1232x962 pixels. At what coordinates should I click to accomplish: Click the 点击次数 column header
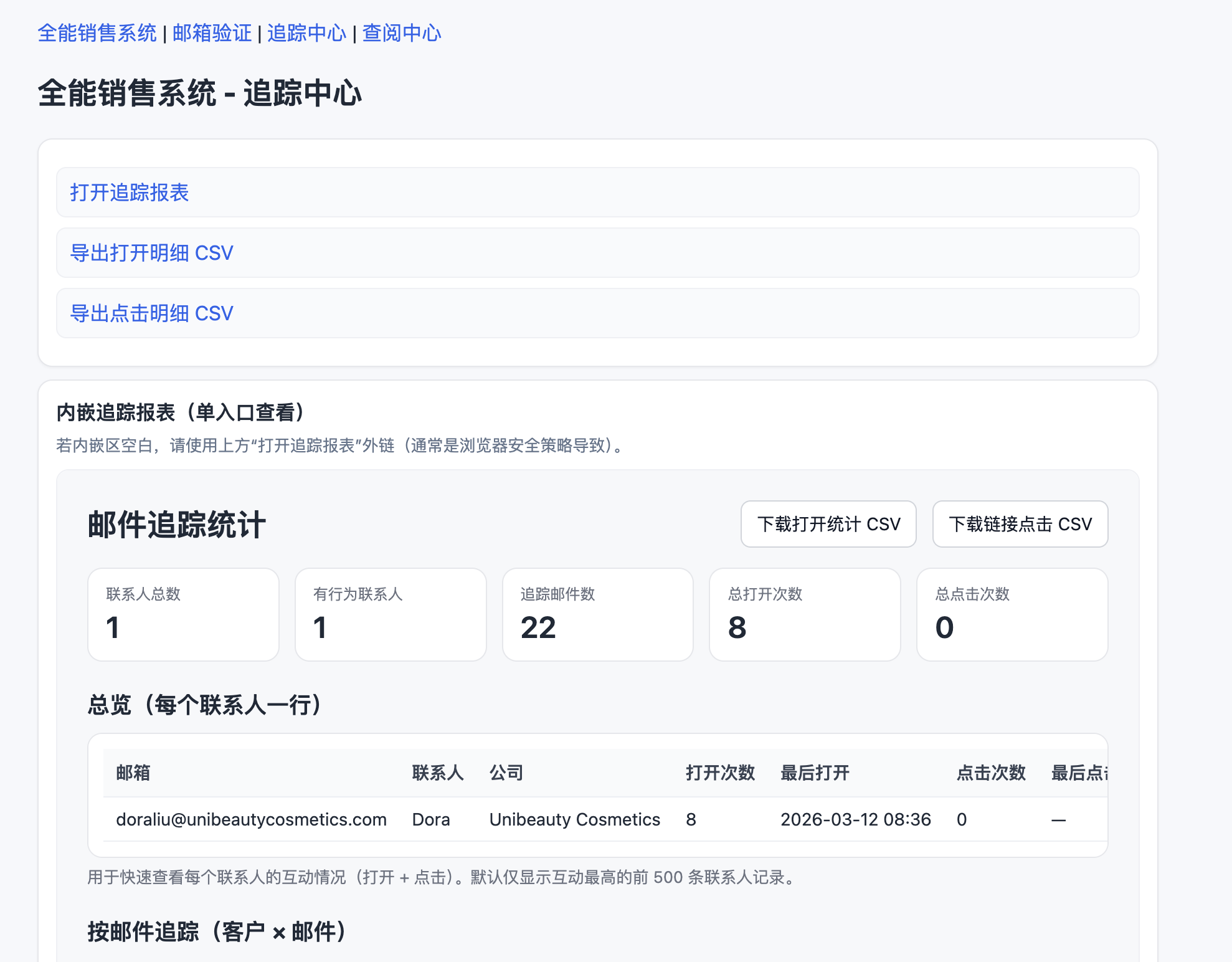[x=991, y=773]
